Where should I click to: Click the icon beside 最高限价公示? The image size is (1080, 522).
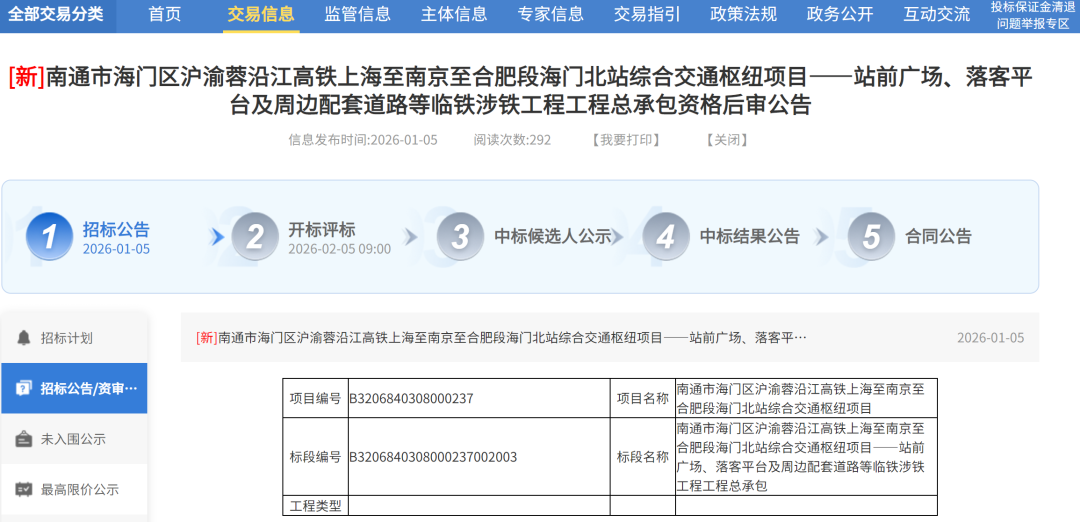(x=24, y=490)
